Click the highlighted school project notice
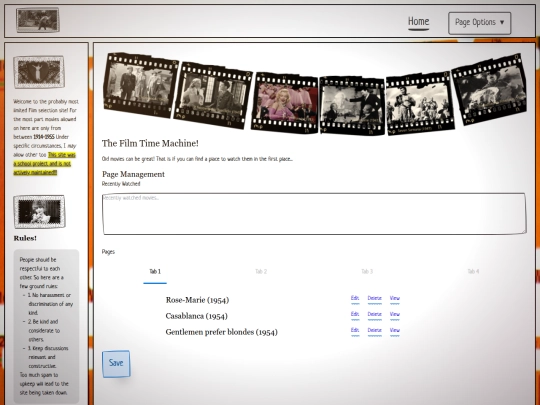The image size is (540, 405). [43, 164]
